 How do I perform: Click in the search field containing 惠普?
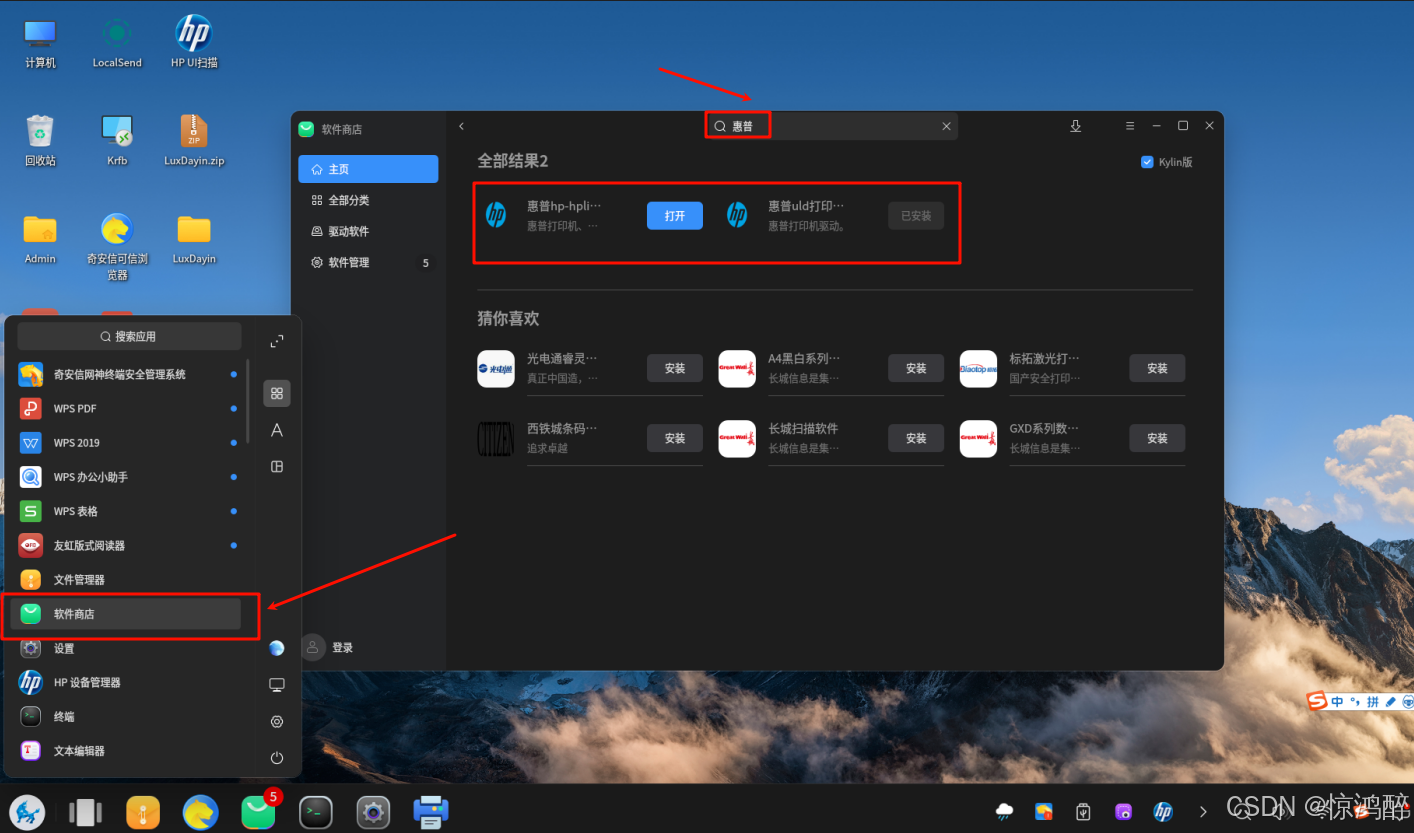(831, 126)
